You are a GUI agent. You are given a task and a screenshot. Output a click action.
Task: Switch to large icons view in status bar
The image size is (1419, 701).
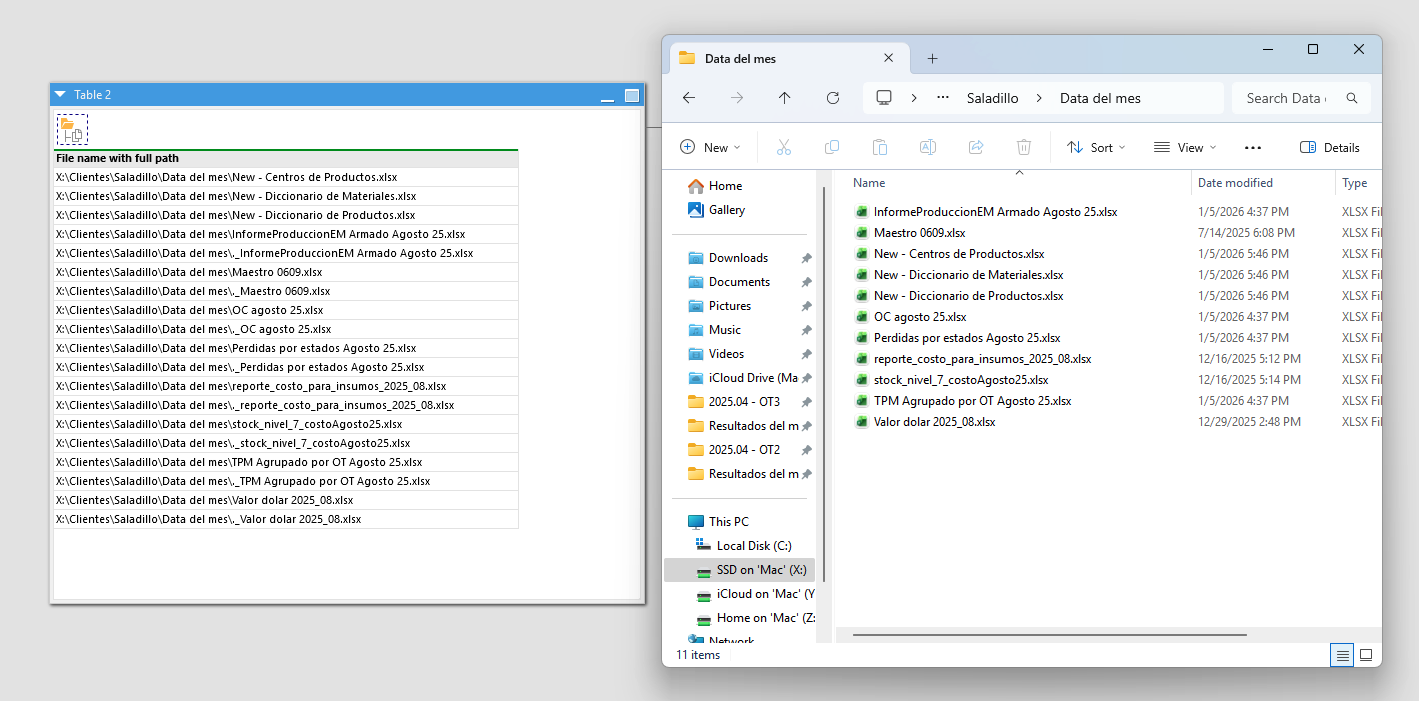point(1365,655)
